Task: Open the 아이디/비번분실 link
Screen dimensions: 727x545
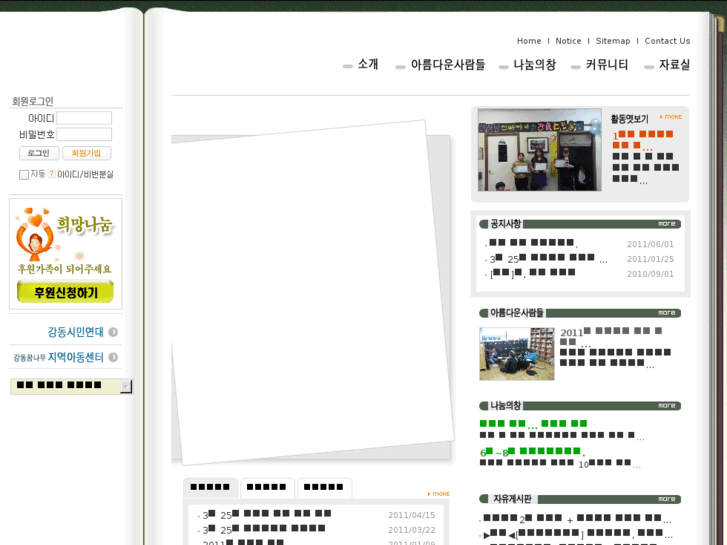Action: click(x=85, y=174)
